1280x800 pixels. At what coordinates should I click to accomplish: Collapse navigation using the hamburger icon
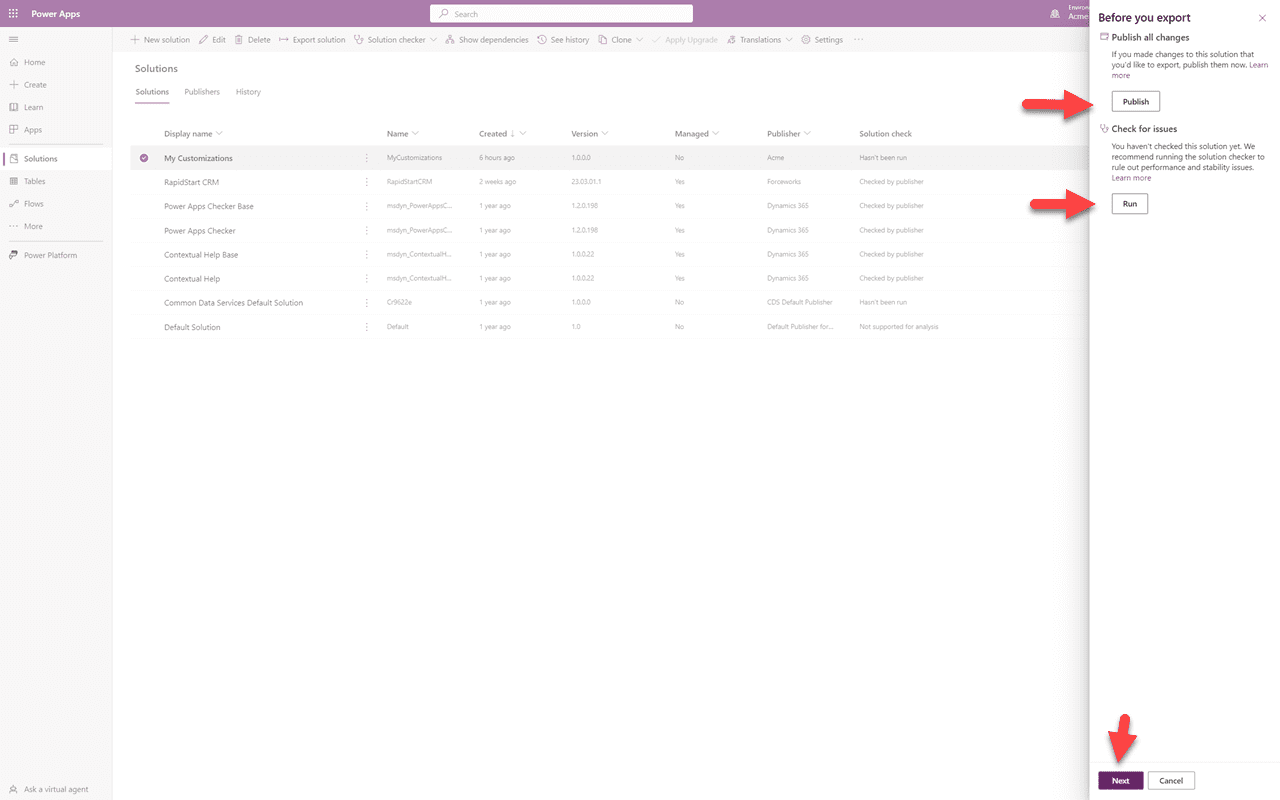coord(13,39)
